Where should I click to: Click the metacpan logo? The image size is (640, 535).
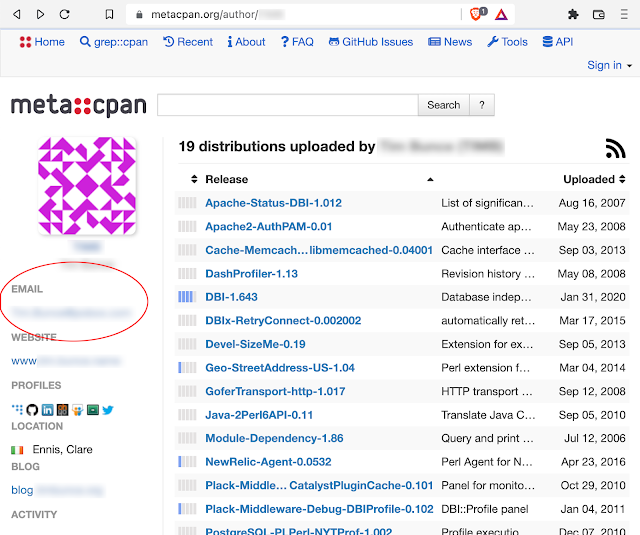pos(78,105)
